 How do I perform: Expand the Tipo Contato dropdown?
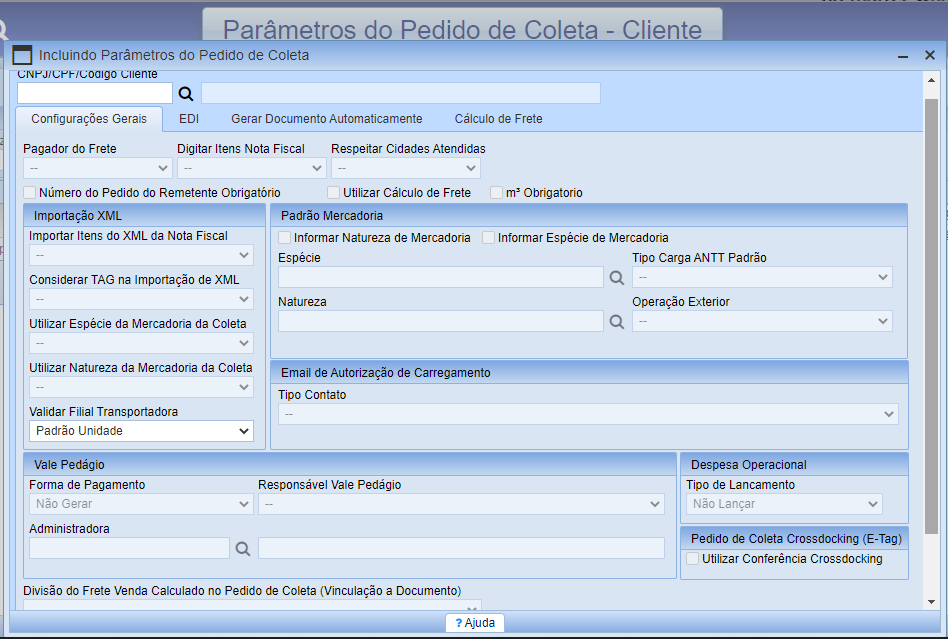[588, 414]
